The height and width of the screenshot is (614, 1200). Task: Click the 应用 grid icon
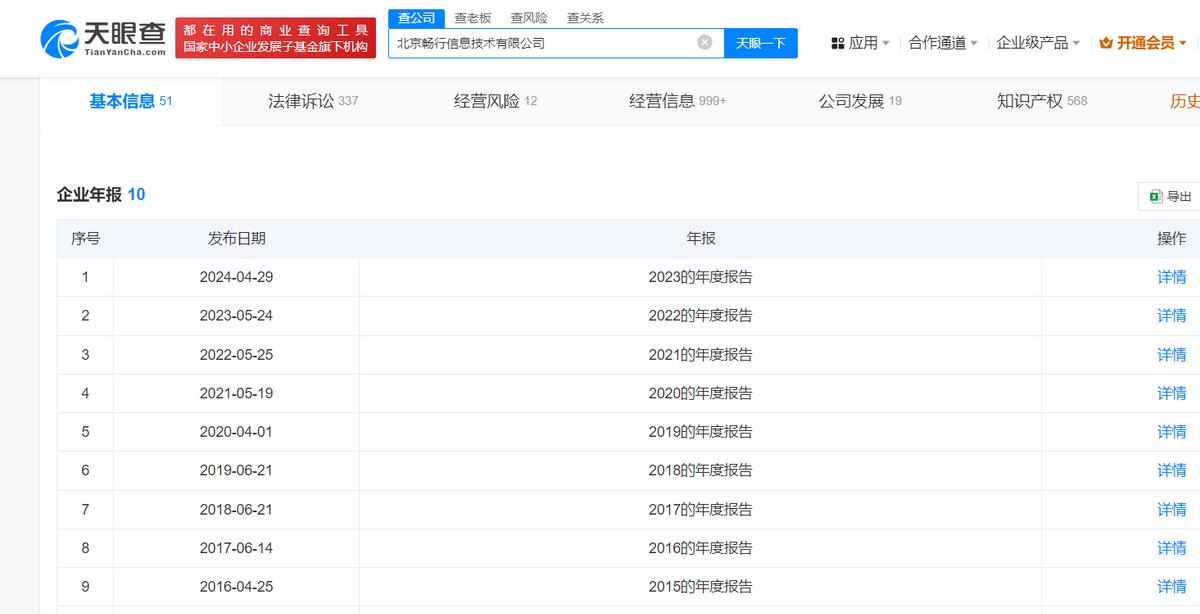coord(838,43)
